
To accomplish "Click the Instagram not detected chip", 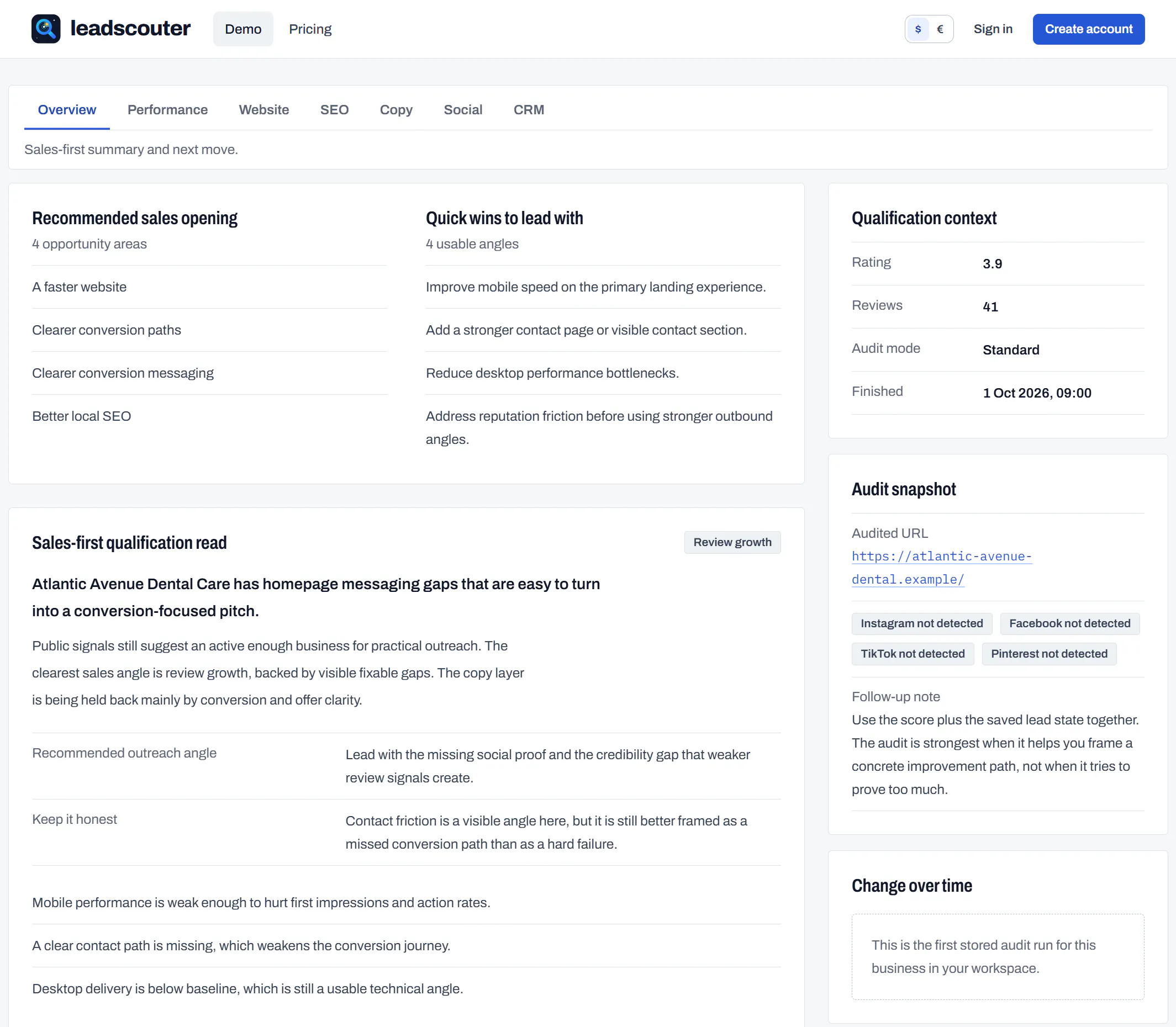I will (x=921, y=623).
